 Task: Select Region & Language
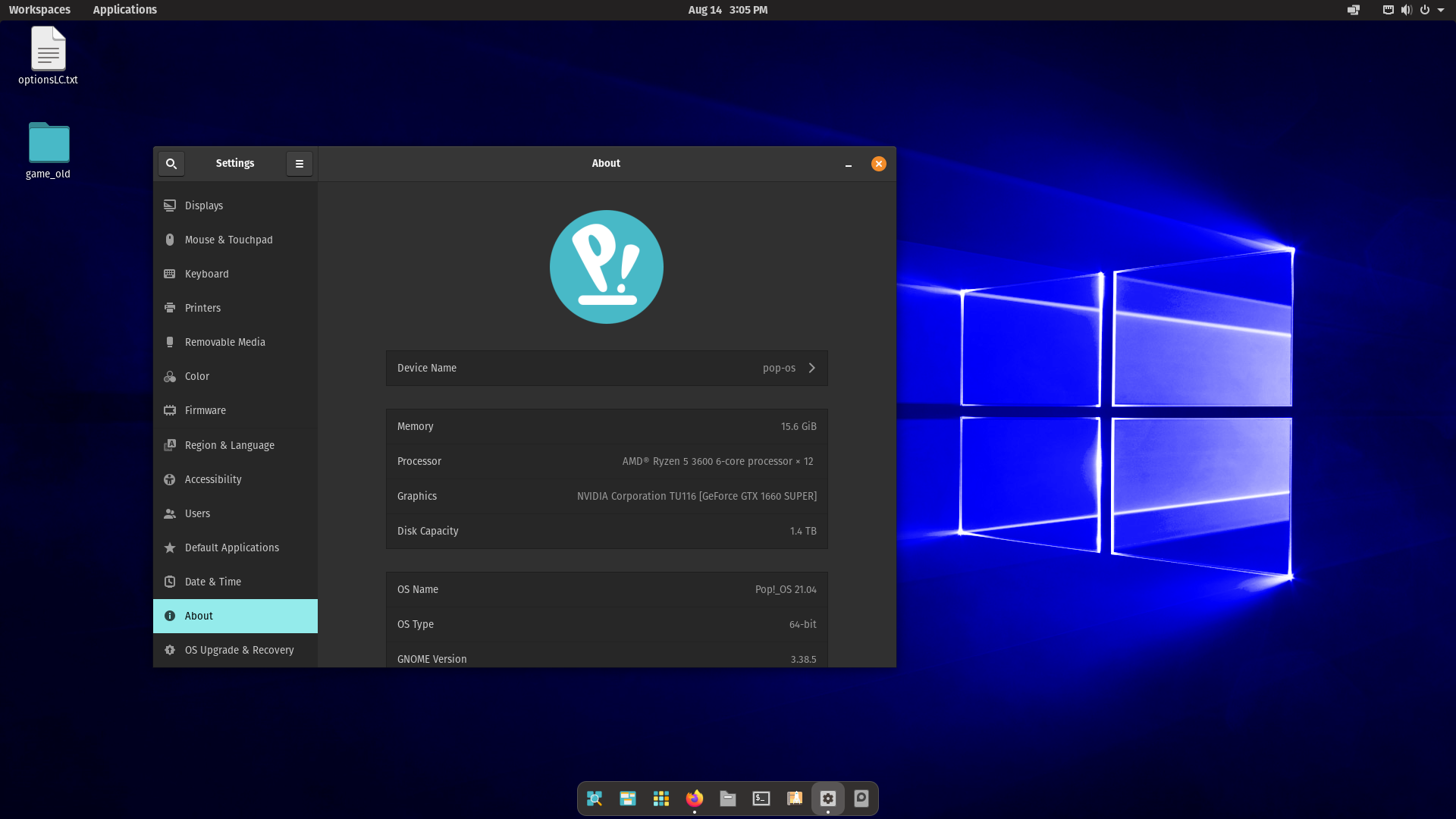coord(229,445)
